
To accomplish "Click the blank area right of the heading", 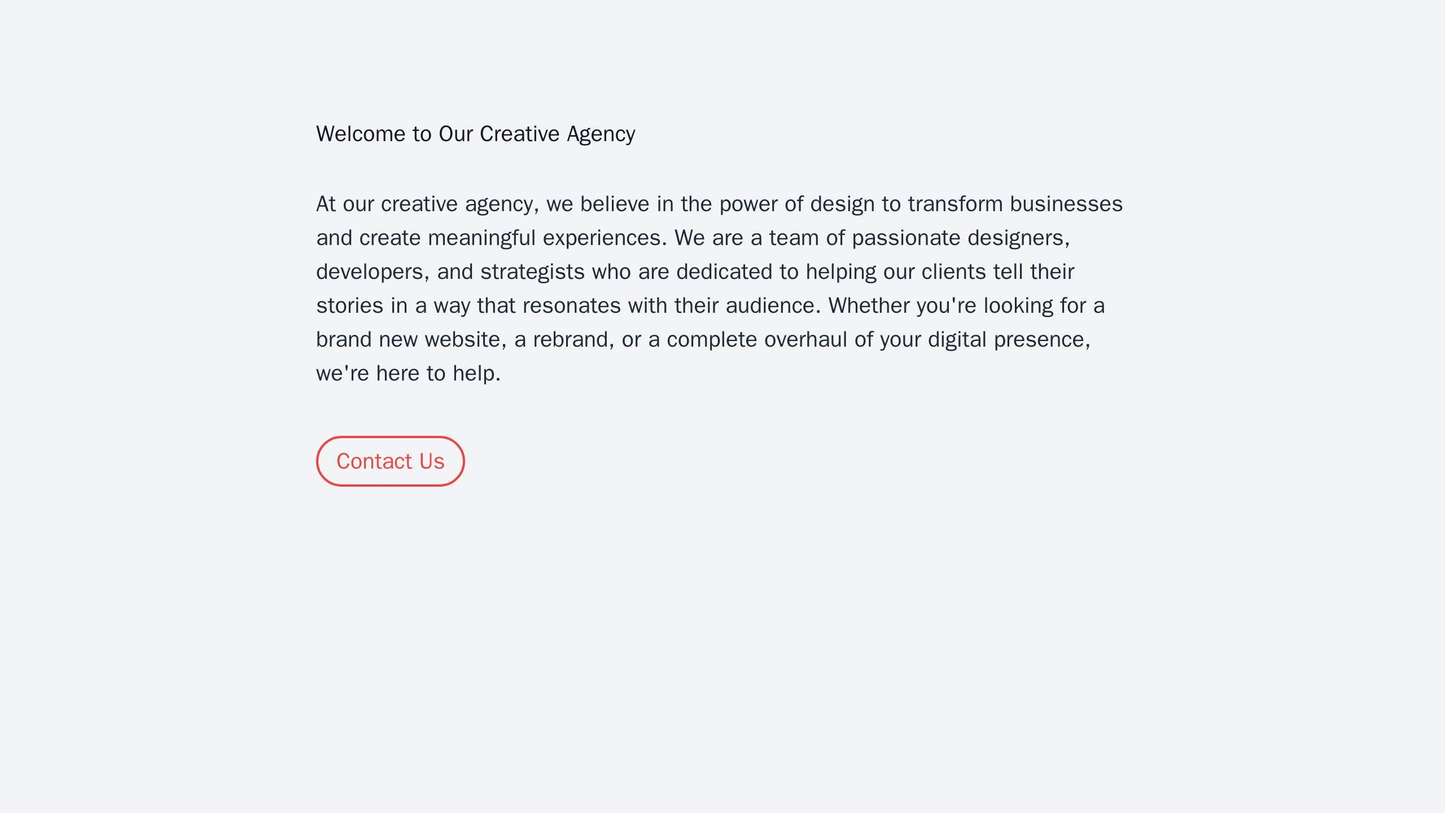I will point(900,133).
